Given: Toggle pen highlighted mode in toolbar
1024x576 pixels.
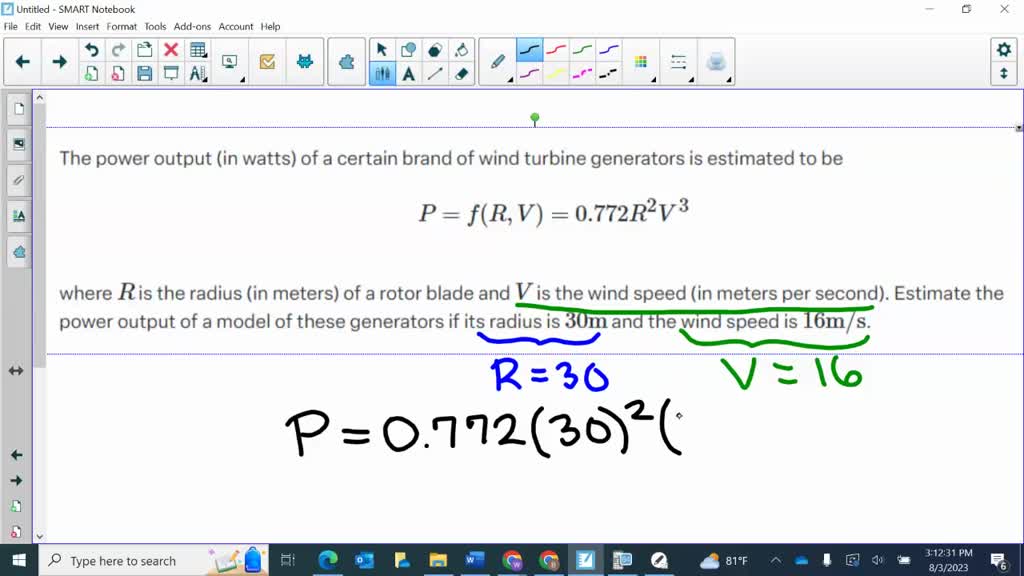Looking at the screenshot, I should [x=383, y=74].
